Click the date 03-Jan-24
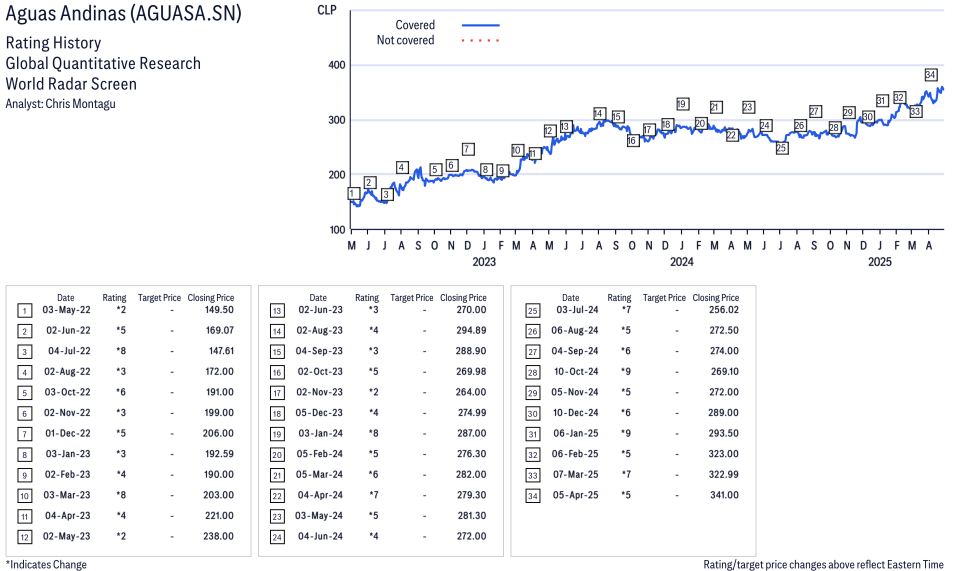This screenshot has height=571, width=955. point(320,433)
